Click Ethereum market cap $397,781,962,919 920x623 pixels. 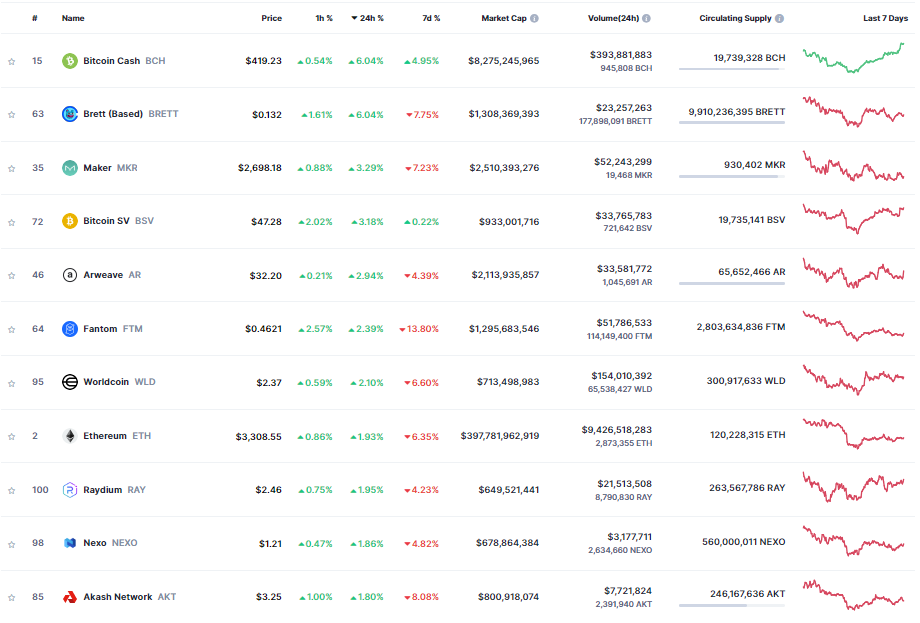point(500,436)
